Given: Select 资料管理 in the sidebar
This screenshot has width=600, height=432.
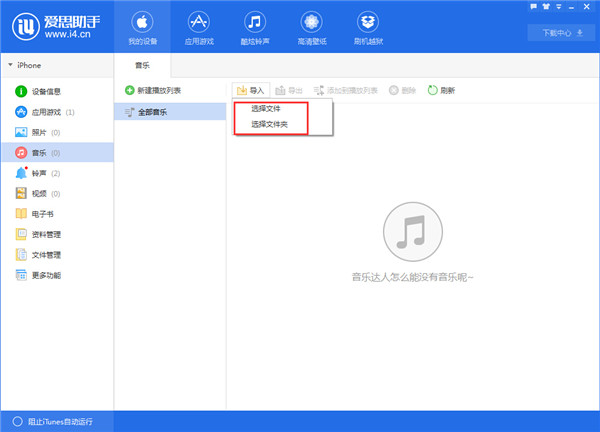Looking at the screenshot, I should pyautogui.click(x=57, y=235).
